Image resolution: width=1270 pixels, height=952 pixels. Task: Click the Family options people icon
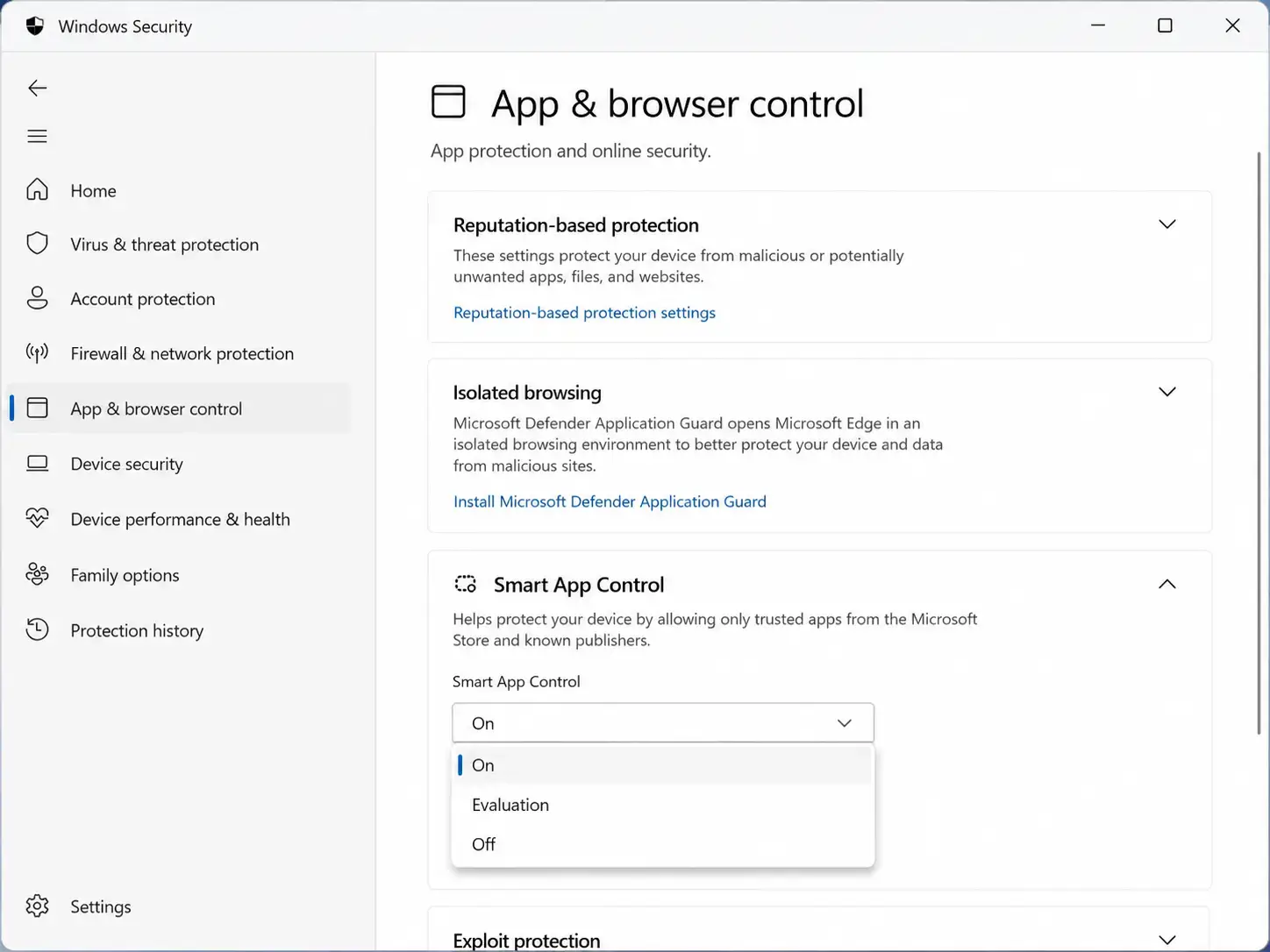click(37, 574)
